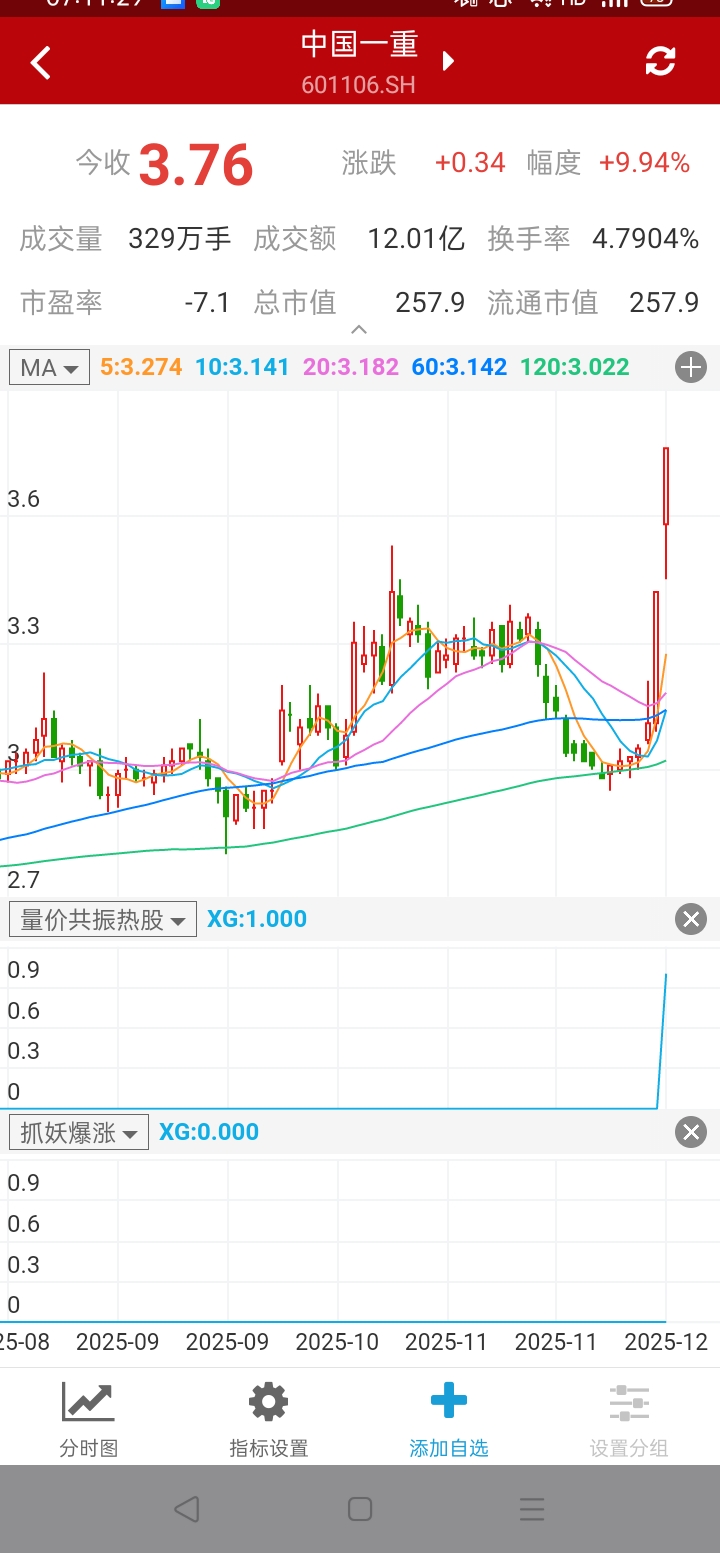Open the MA indicator dropdown

pyautogui.click(x=49, y=368)
